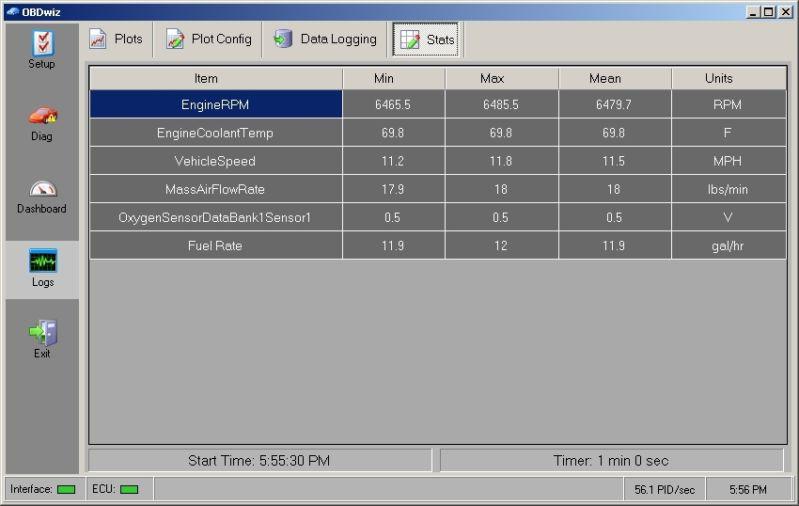Select the Logs waveform icon

42,262
